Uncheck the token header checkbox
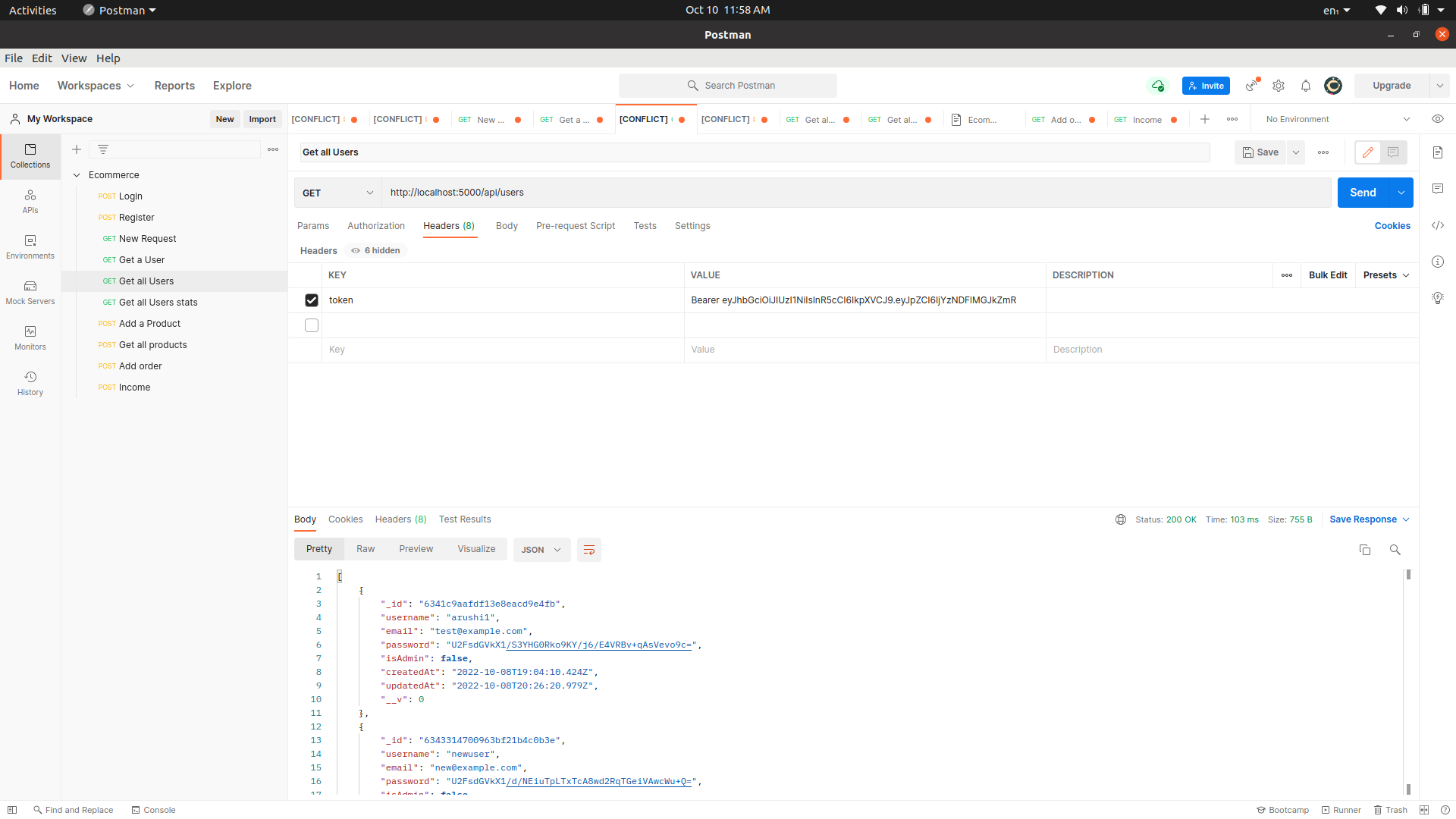The height and width of the screenshot is (819, 1456). (x=312, y=300)
